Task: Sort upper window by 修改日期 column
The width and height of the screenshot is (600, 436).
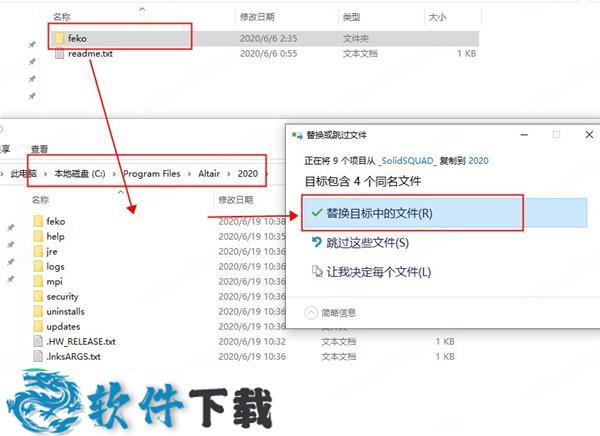Action: pos(257,17)
